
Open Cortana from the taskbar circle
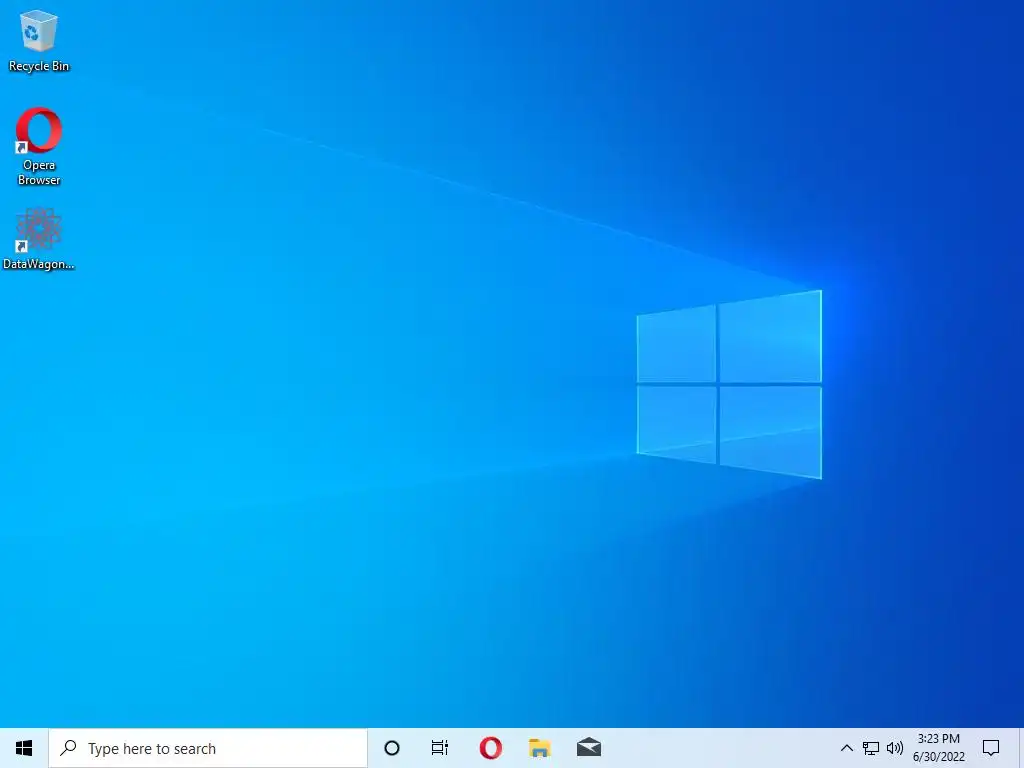tap(392, 748)
